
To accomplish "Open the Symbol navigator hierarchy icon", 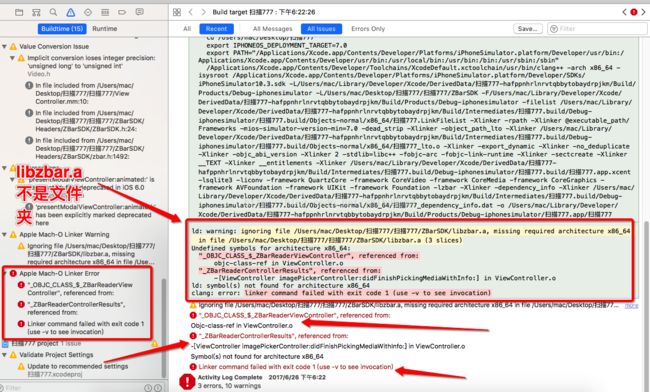I will tap(36, 12).
